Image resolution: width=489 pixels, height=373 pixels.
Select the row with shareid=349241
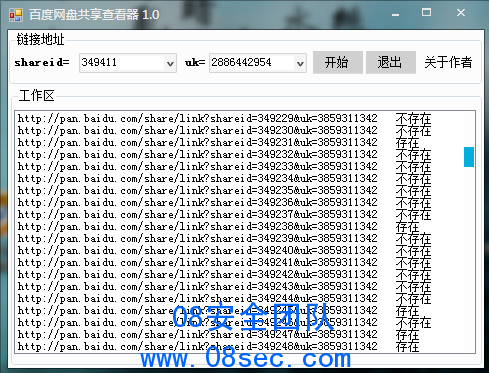coord(224,263)
